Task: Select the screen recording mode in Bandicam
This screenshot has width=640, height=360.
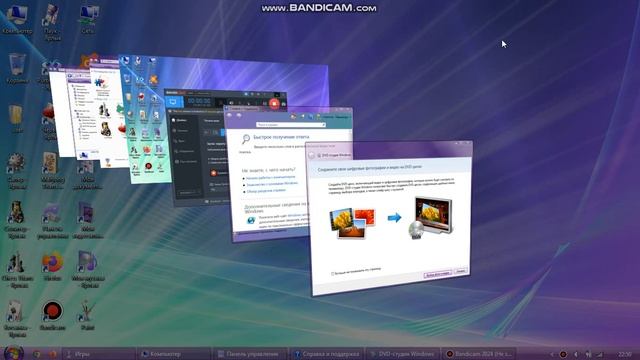Action: click(173, 101)
